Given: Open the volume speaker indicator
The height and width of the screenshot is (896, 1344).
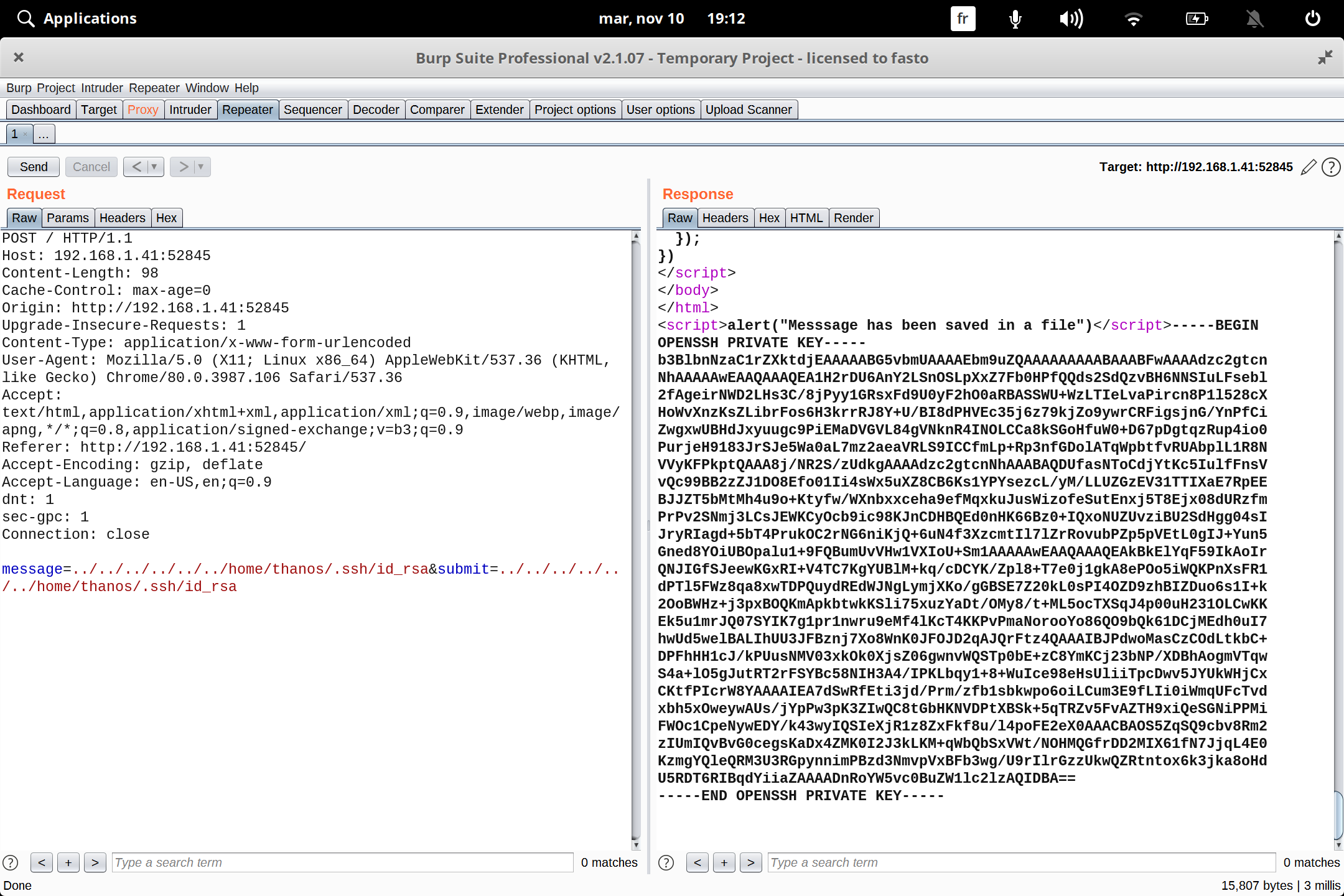Looking at the screenshot, I should point(1071,19).
